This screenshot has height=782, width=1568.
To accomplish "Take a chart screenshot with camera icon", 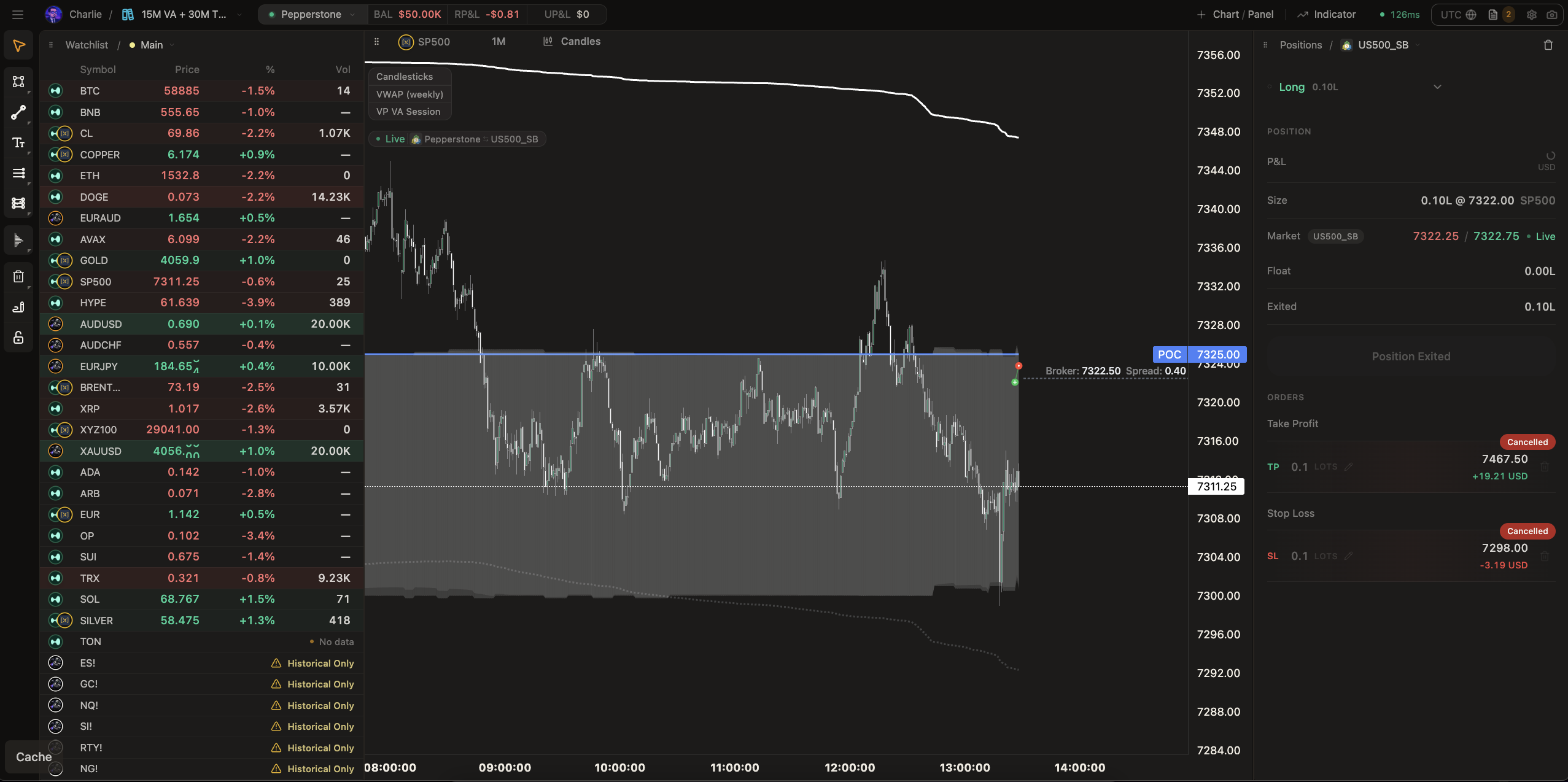I will [1551, 14].
